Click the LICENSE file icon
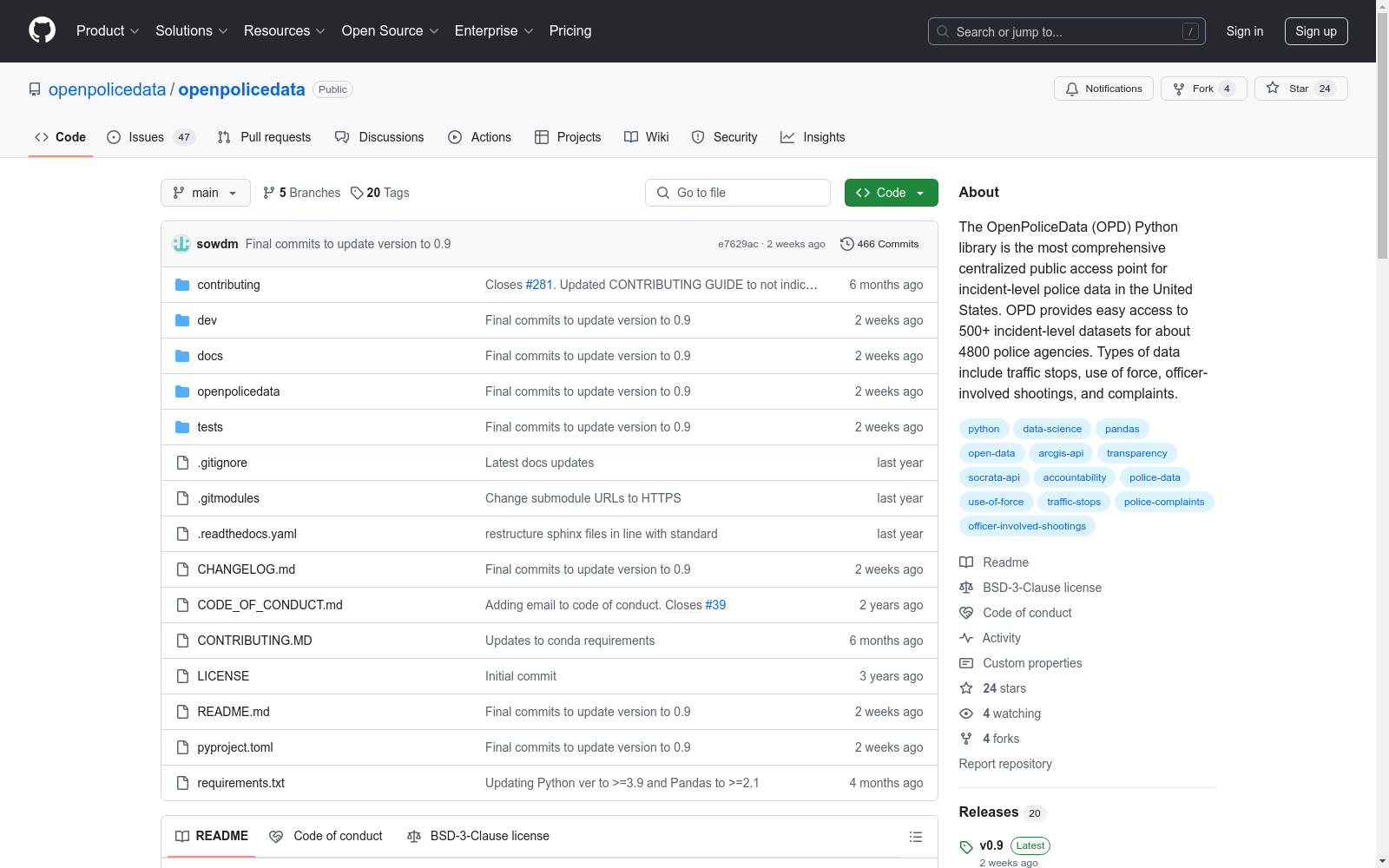The width and height of the screenshot is (1389, 868). [182, 676]
